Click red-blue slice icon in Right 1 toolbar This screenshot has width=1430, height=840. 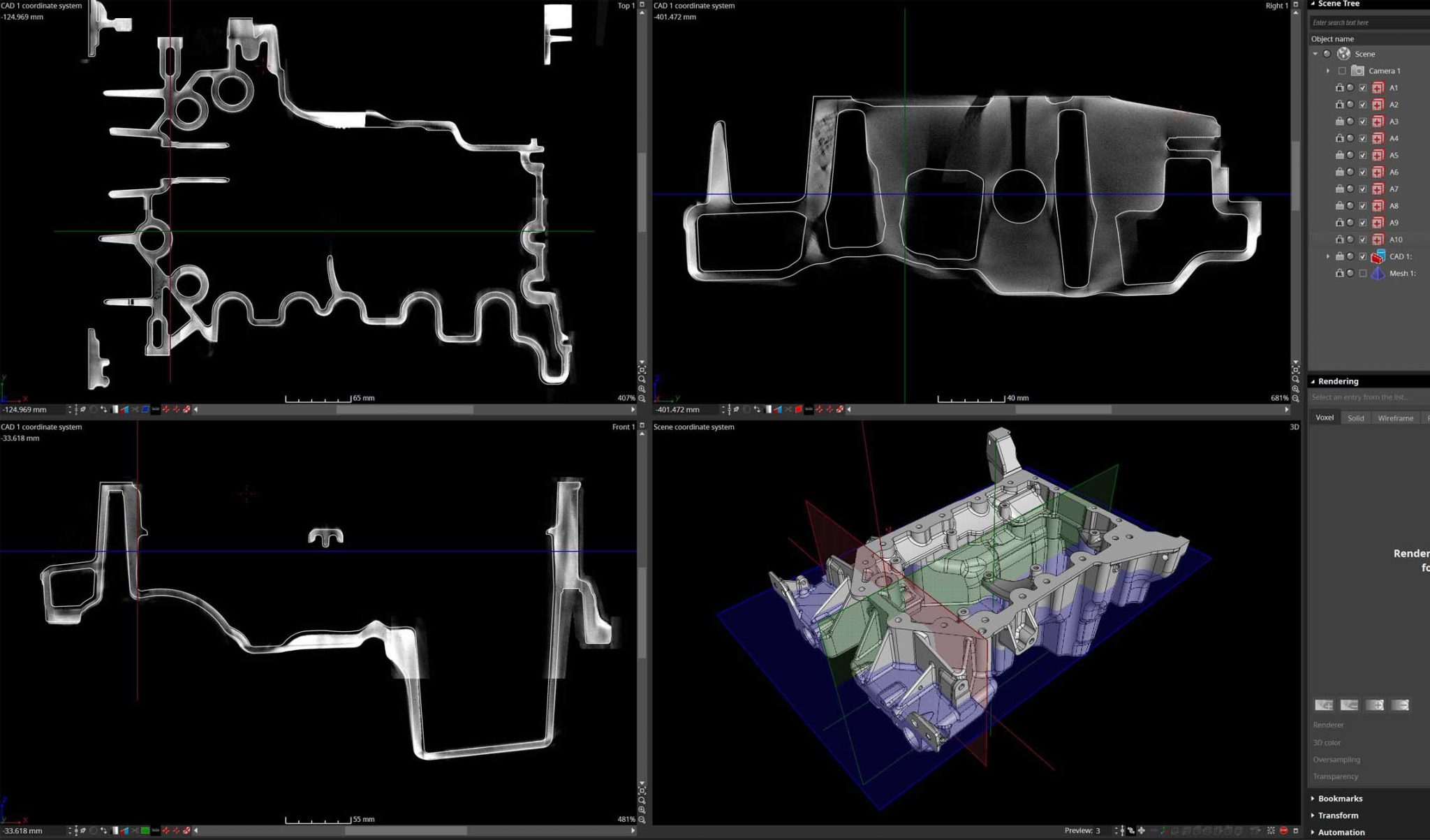[777, 409]
